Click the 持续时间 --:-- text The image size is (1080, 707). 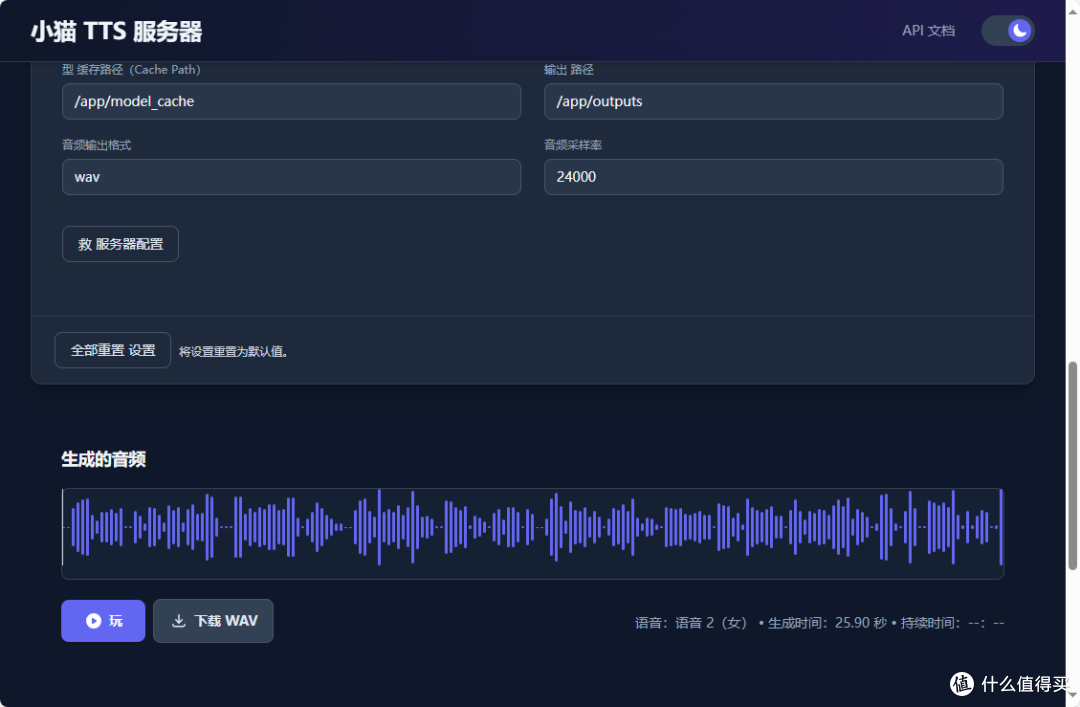coord(952,623)
